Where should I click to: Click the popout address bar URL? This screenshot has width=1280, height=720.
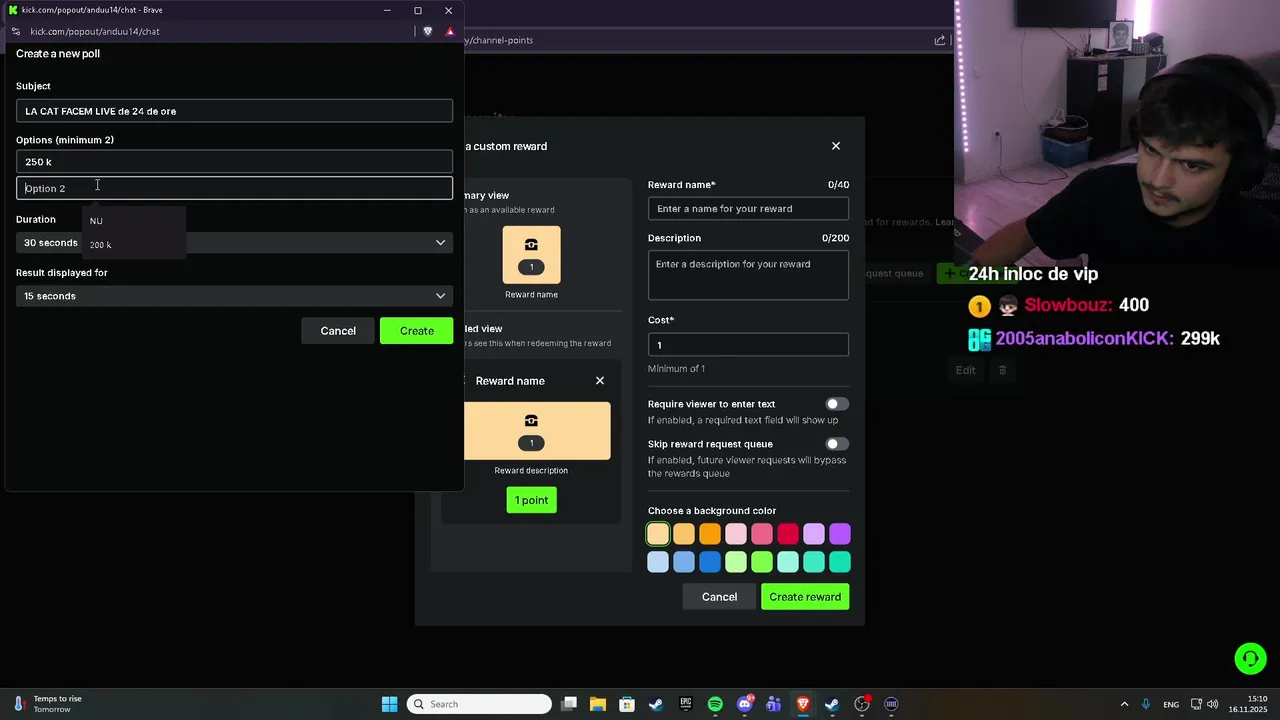95,31
